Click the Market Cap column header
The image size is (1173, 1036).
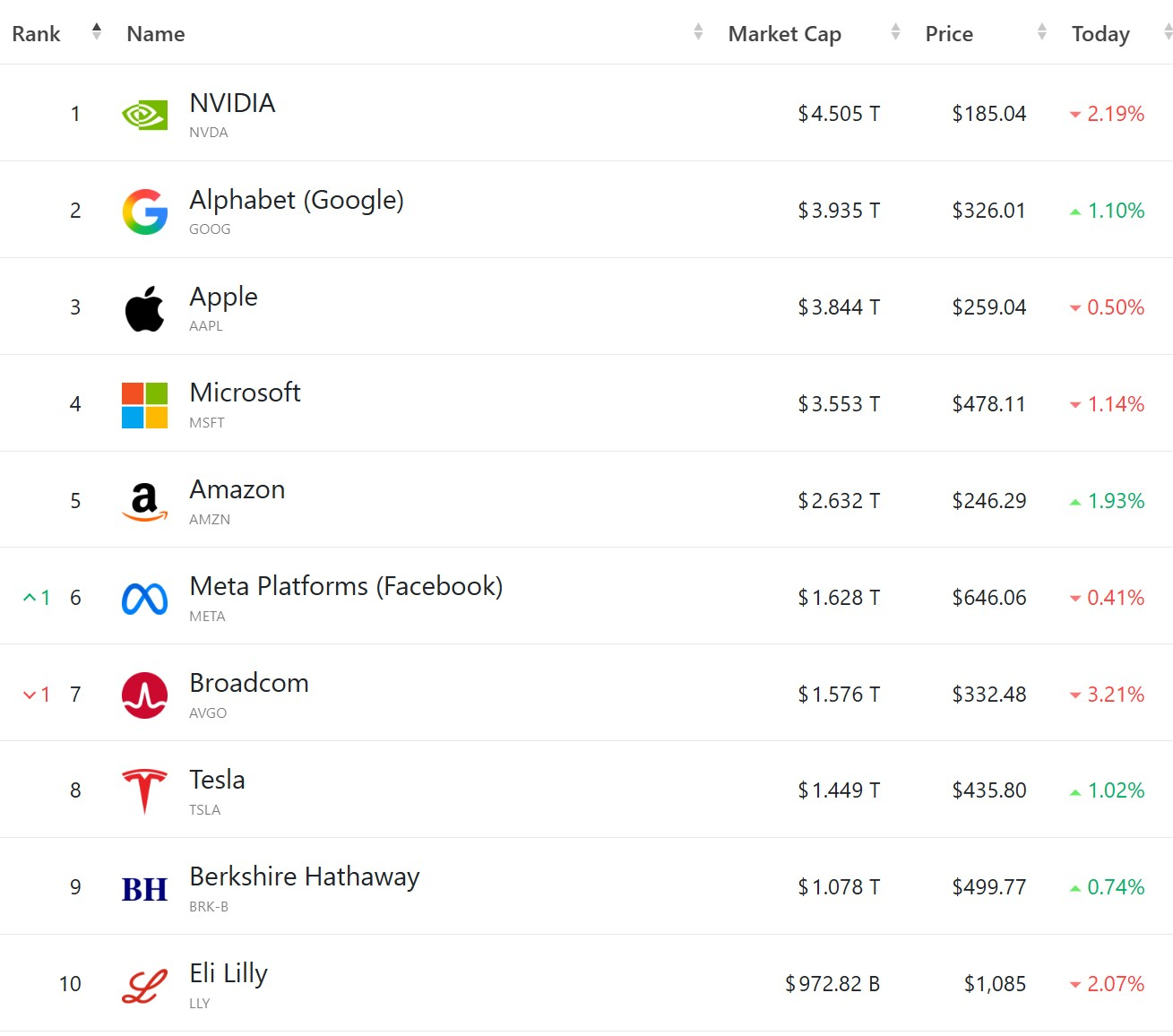click(784, 34)
